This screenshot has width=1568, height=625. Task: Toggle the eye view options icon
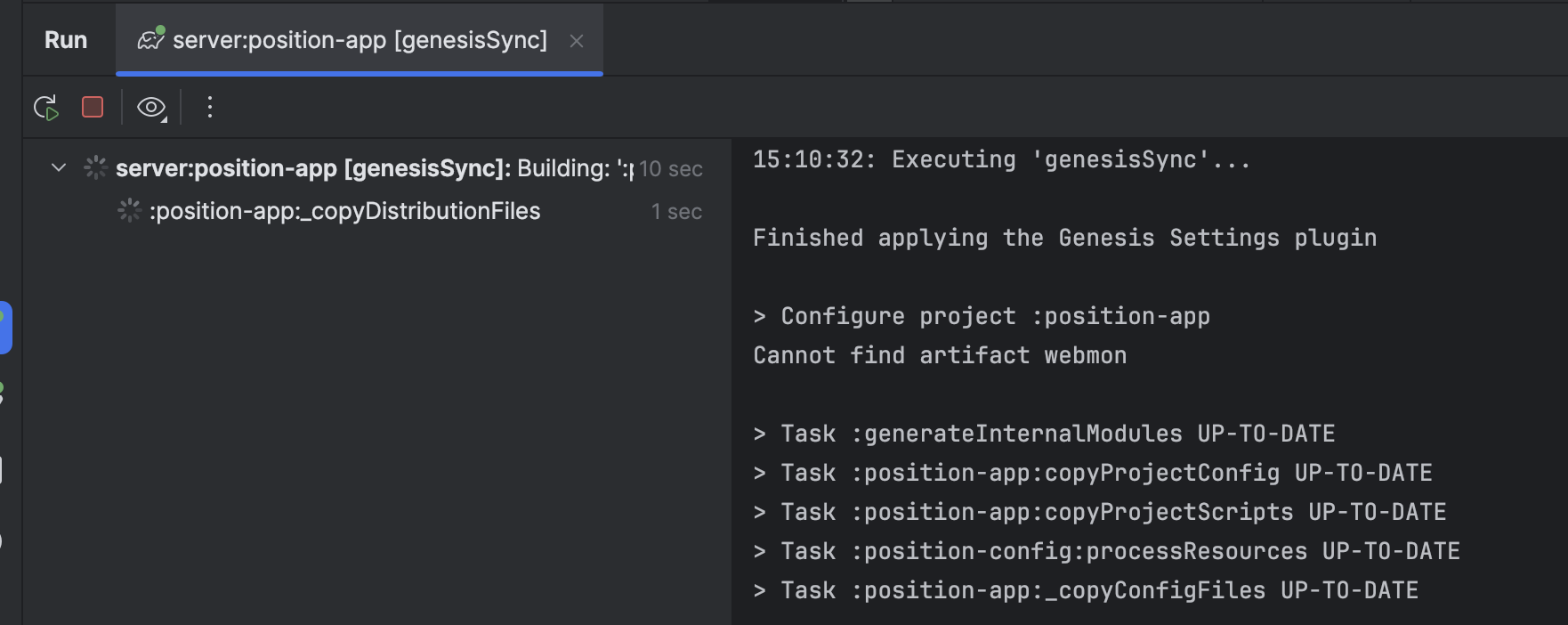click(151, 108)
